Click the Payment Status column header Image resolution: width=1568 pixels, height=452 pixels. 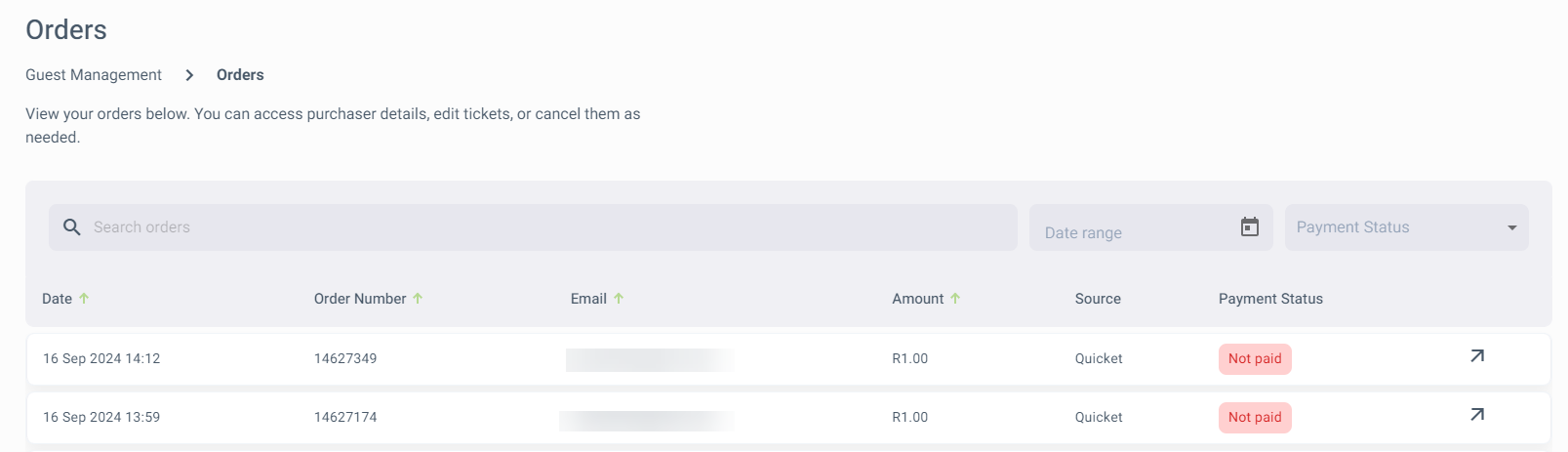1270,299
